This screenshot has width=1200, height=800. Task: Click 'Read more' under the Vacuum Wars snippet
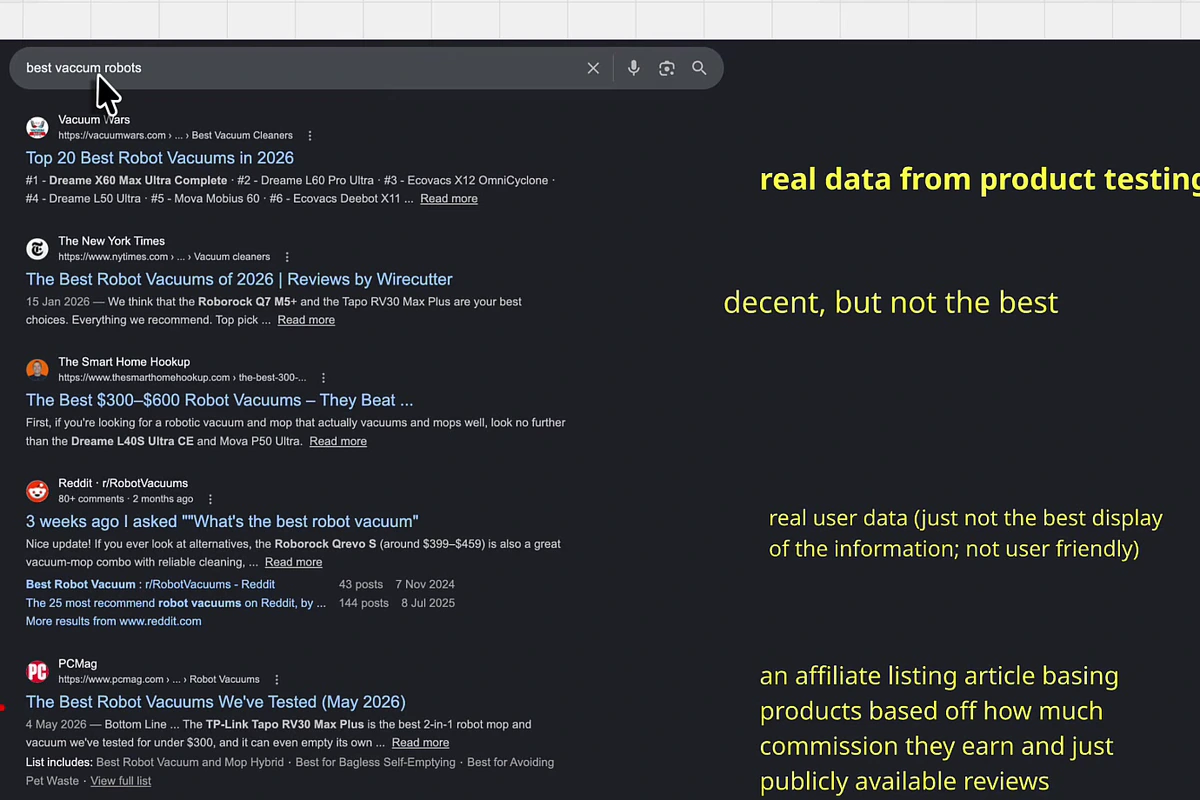click(449, 199)
